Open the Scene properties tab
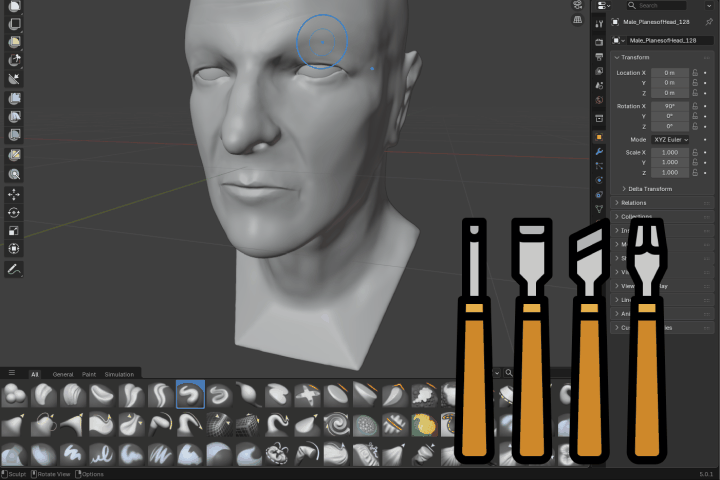720x480 pixels. (599, 85)
